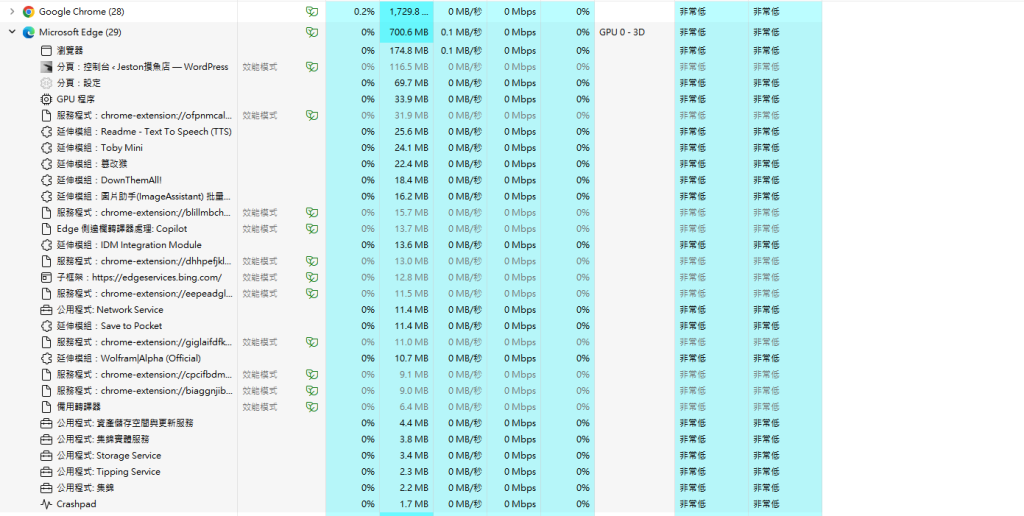1024x516 pixels.
Task: Collapse the Microsoft Edge process group
Action: pos(12,32)
